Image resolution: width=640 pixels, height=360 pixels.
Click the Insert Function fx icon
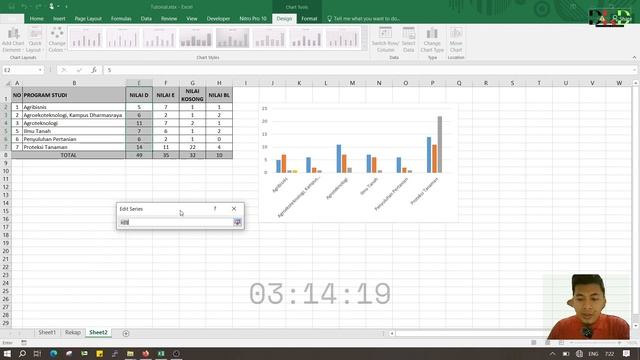pyautogui.click(x=94, y=70)
